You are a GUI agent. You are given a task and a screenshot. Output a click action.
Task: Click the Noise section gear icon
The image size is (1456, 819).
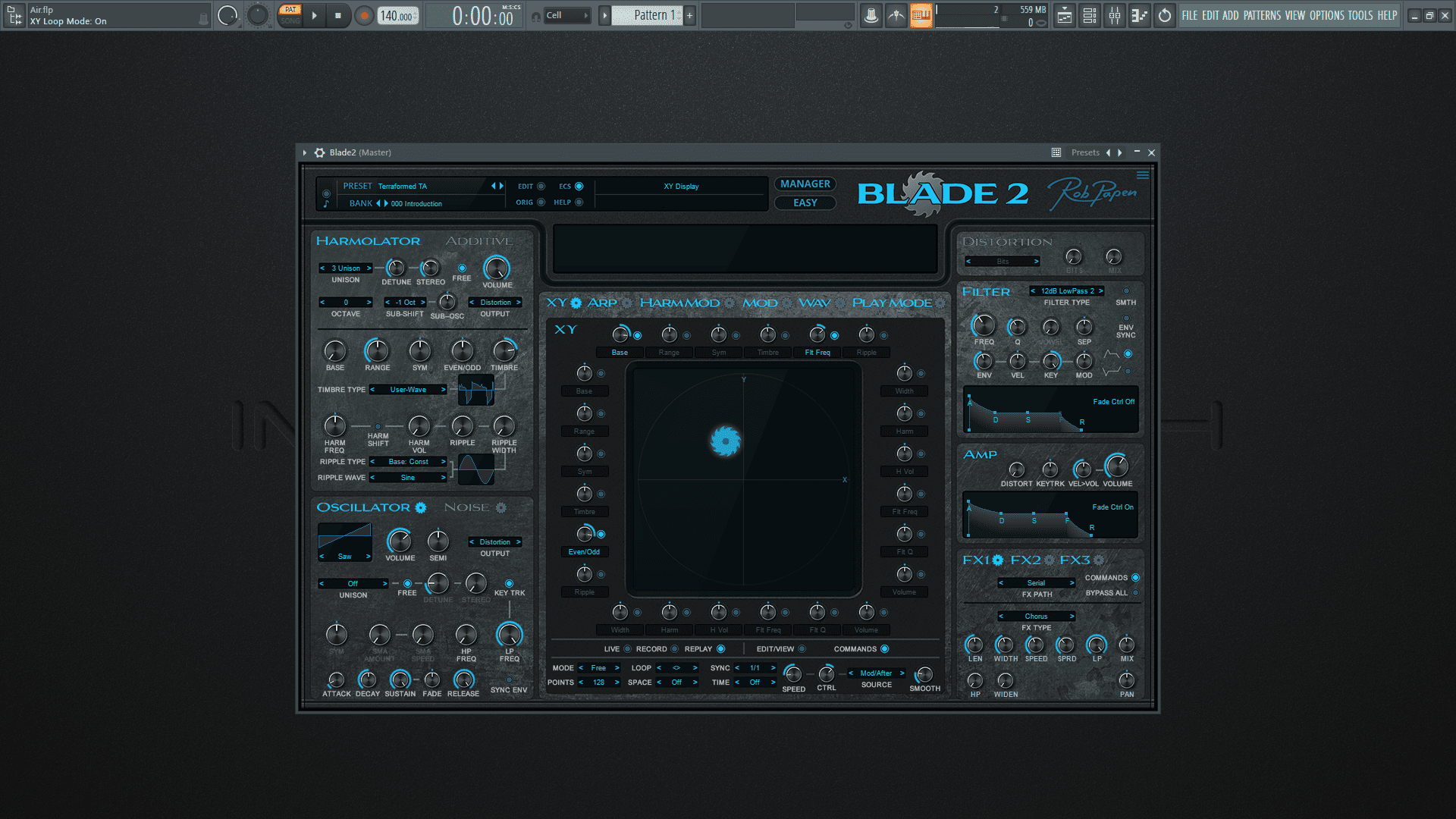[x=500, y=507]
